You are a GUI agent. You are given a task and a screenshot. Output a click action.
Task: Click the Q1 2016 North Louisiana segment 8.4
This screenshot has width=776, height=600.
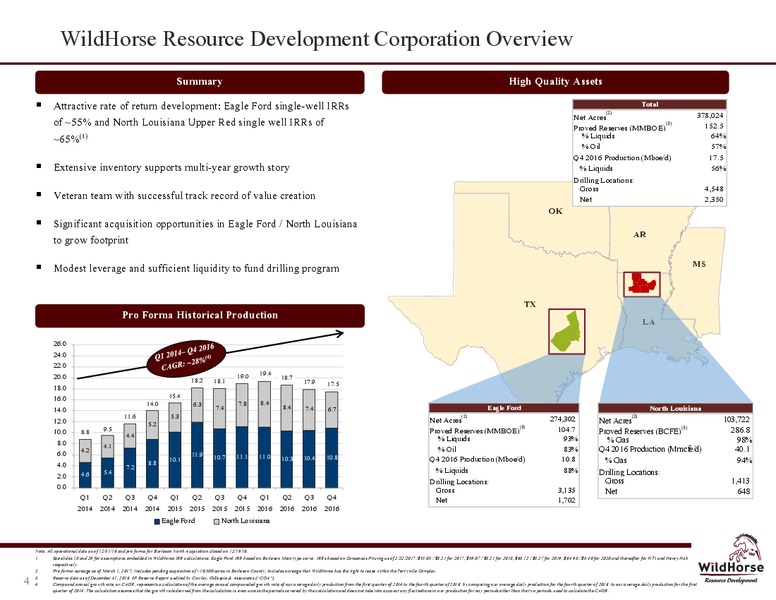pyautogui.click(x=264, y=404)
